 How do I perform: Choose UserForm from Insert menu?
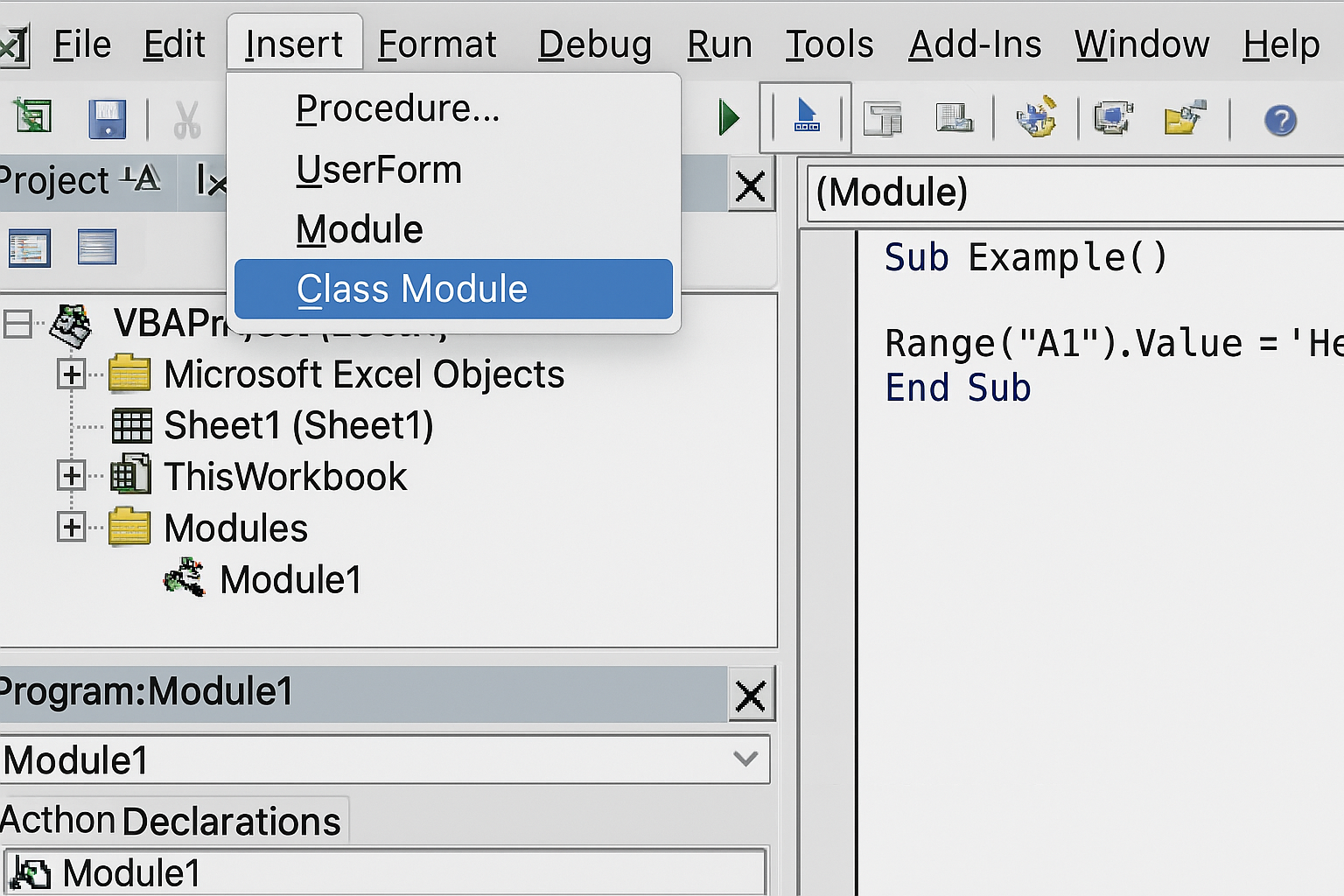pos(453,170)
